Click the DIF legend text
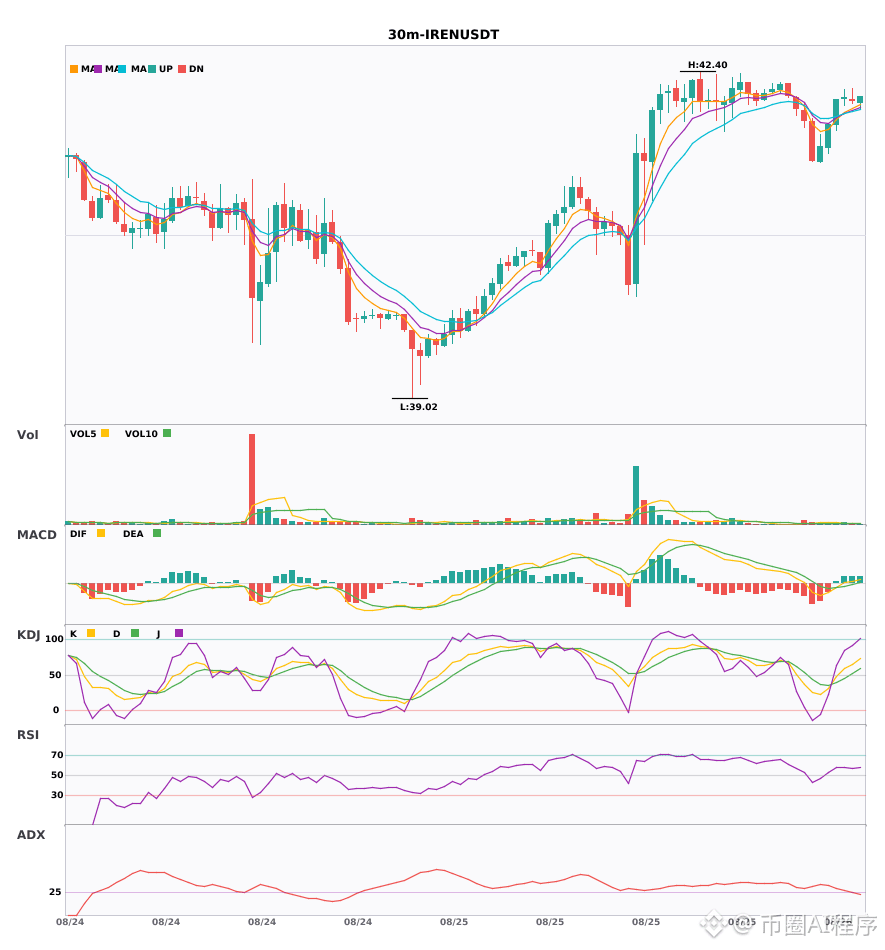The height and width of the screenshot is (950, 885). coord(78,533)
